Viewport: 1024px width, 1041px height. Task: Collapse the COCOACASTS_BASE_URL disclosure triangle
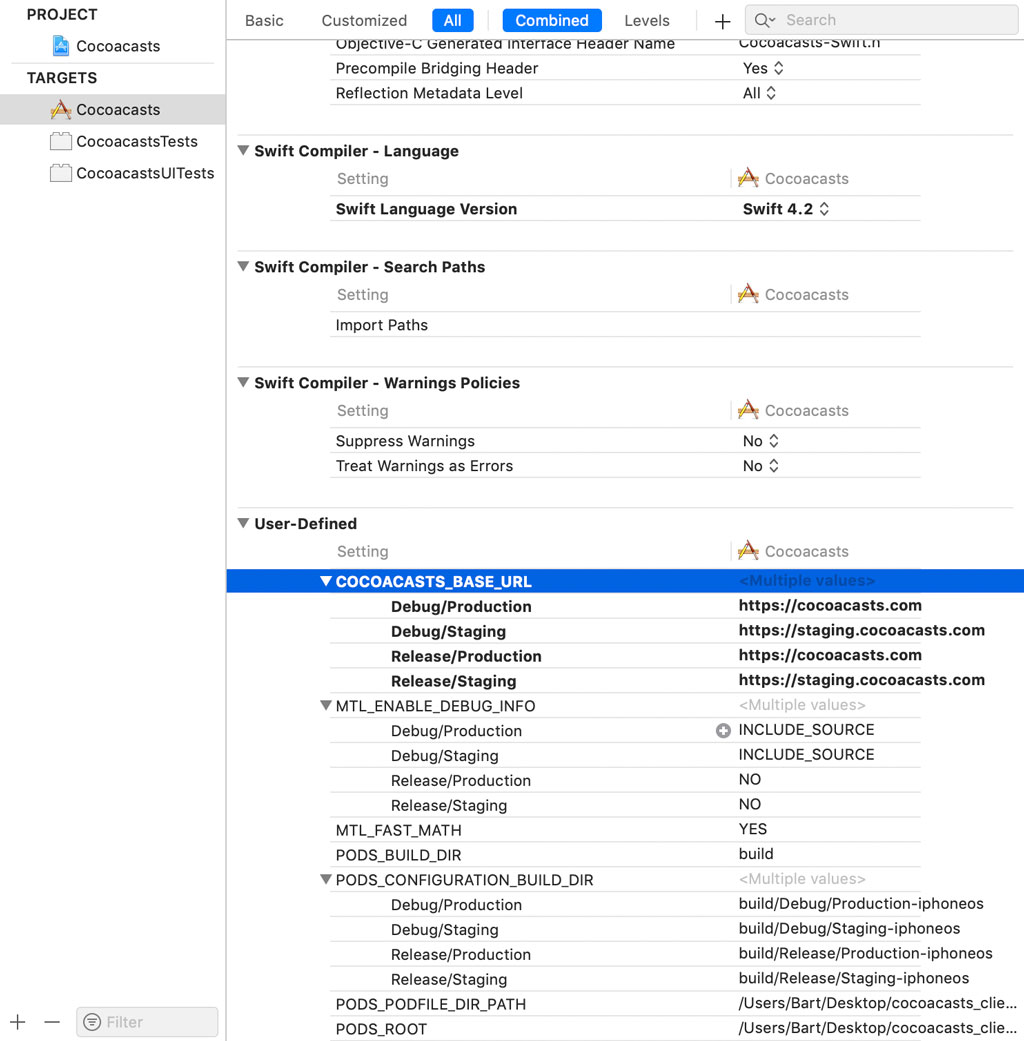(325, 581)
